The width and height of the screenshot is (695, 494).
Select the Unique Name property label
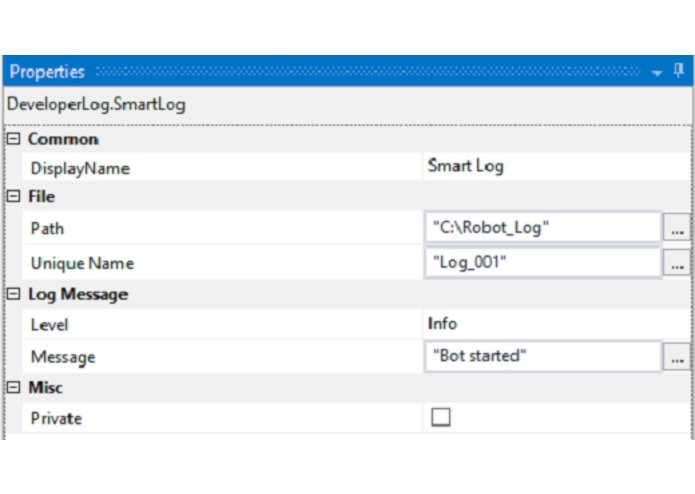[x=82, y=263]
